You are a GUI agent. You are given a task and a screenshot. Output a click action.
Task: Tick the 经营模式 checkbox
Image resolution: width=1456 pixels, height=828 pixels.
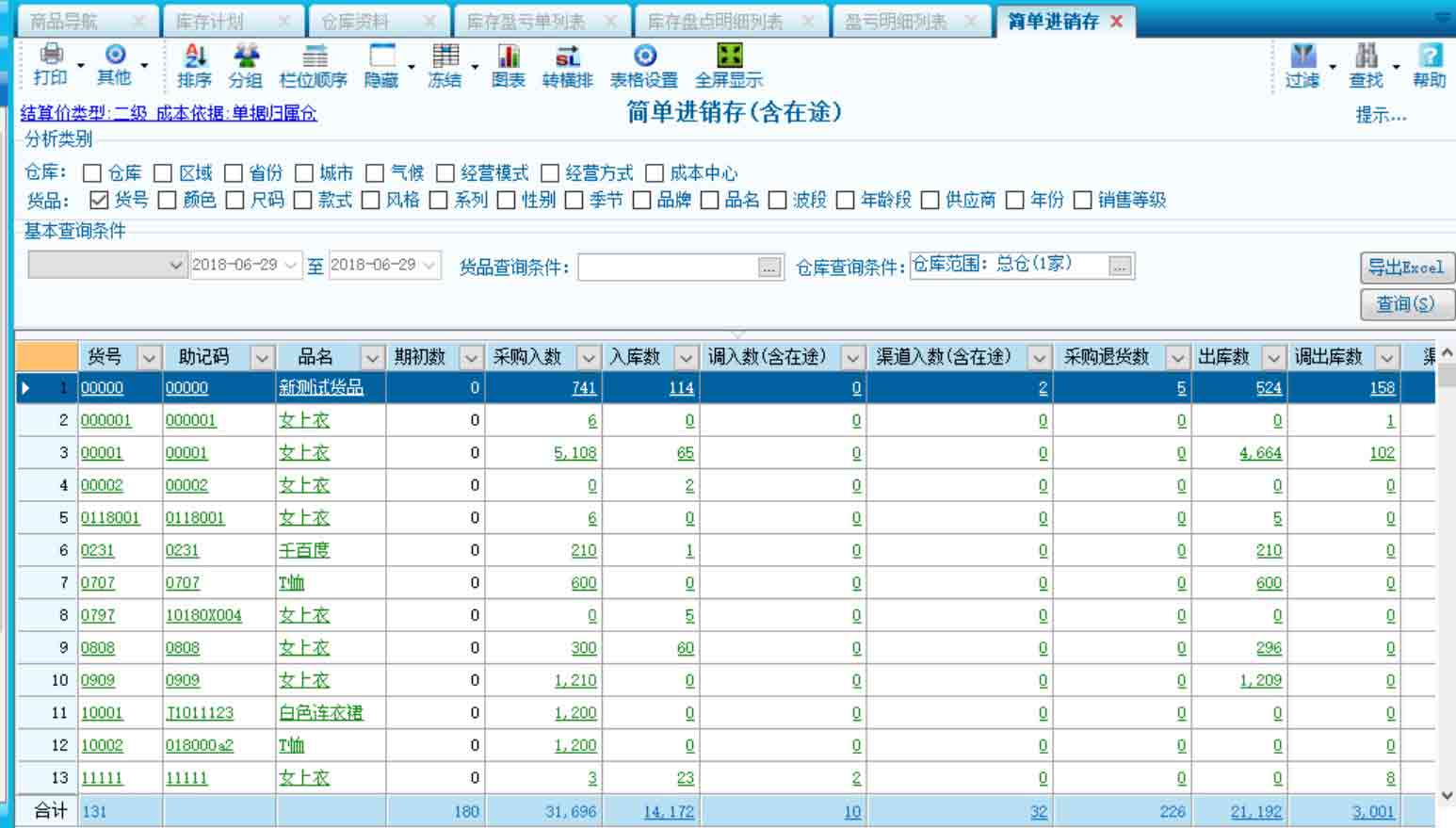coord(445,173)
